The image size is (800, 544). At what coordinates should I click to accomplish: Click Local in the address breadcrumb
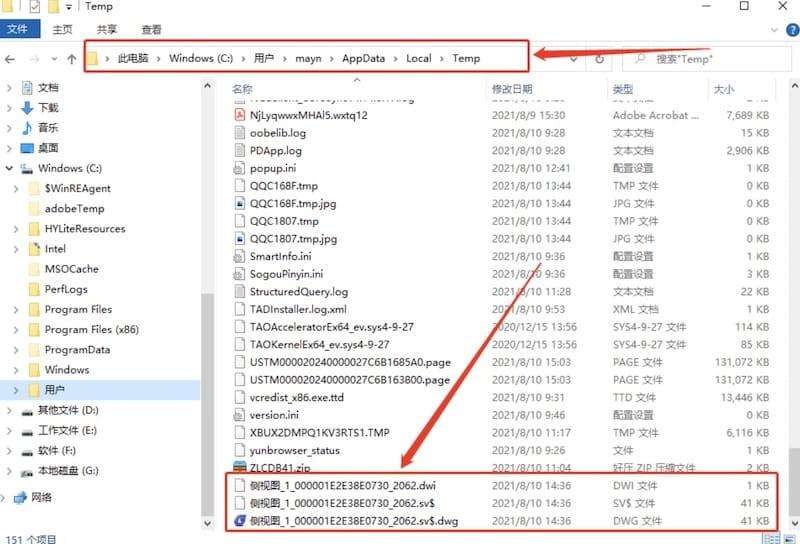(418, 58)
